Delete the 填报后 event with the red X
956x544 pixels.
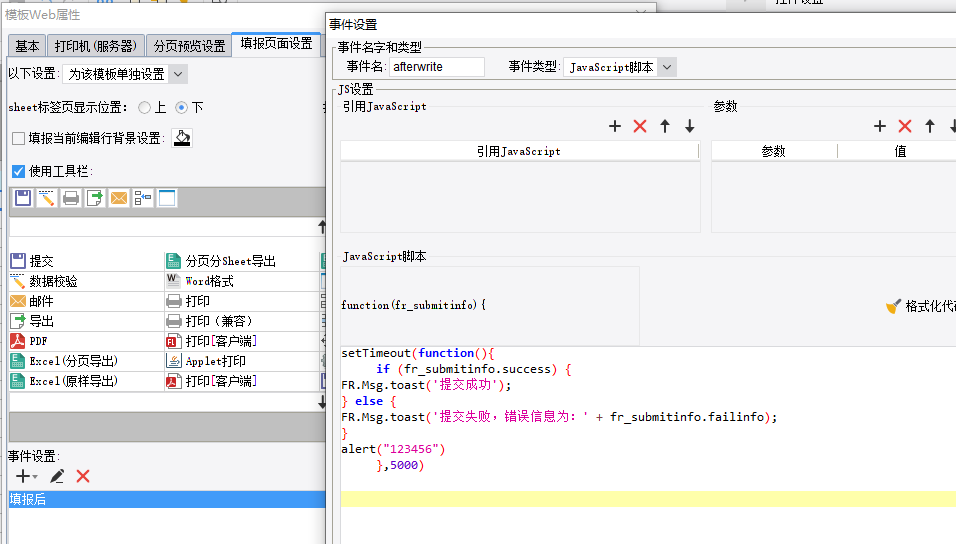pos(83,476)
